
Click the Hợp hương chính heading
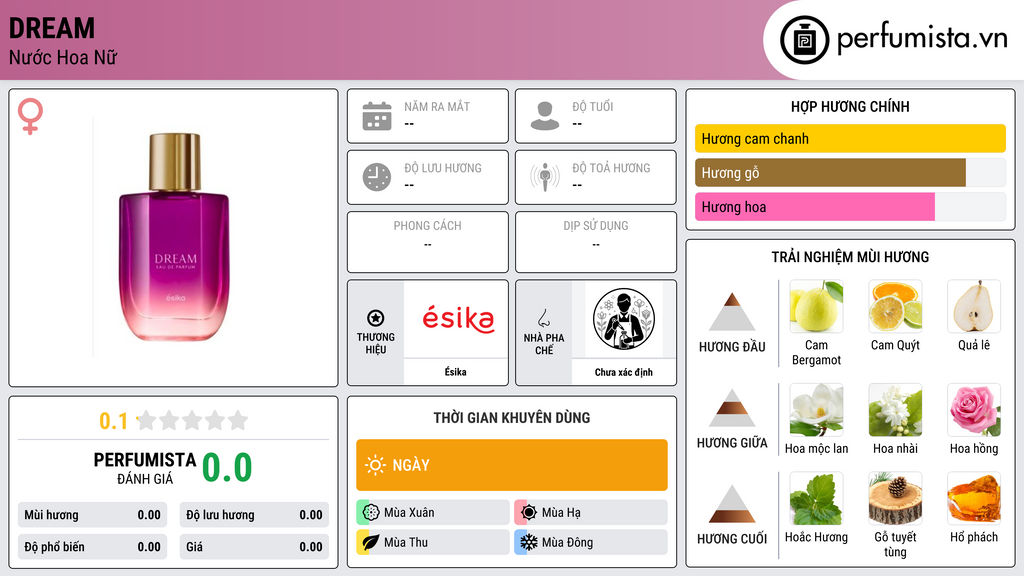850,106
